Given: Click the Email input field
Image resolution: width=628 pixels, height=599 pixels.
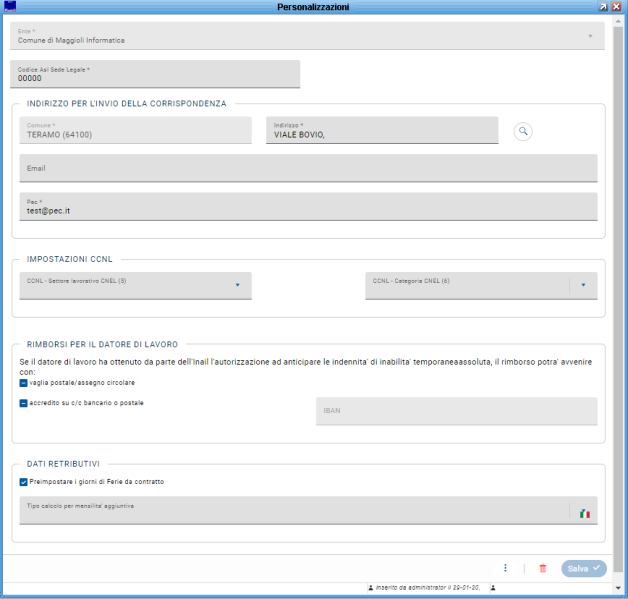Looking at the screenshot, I should [x=308, y=168].
